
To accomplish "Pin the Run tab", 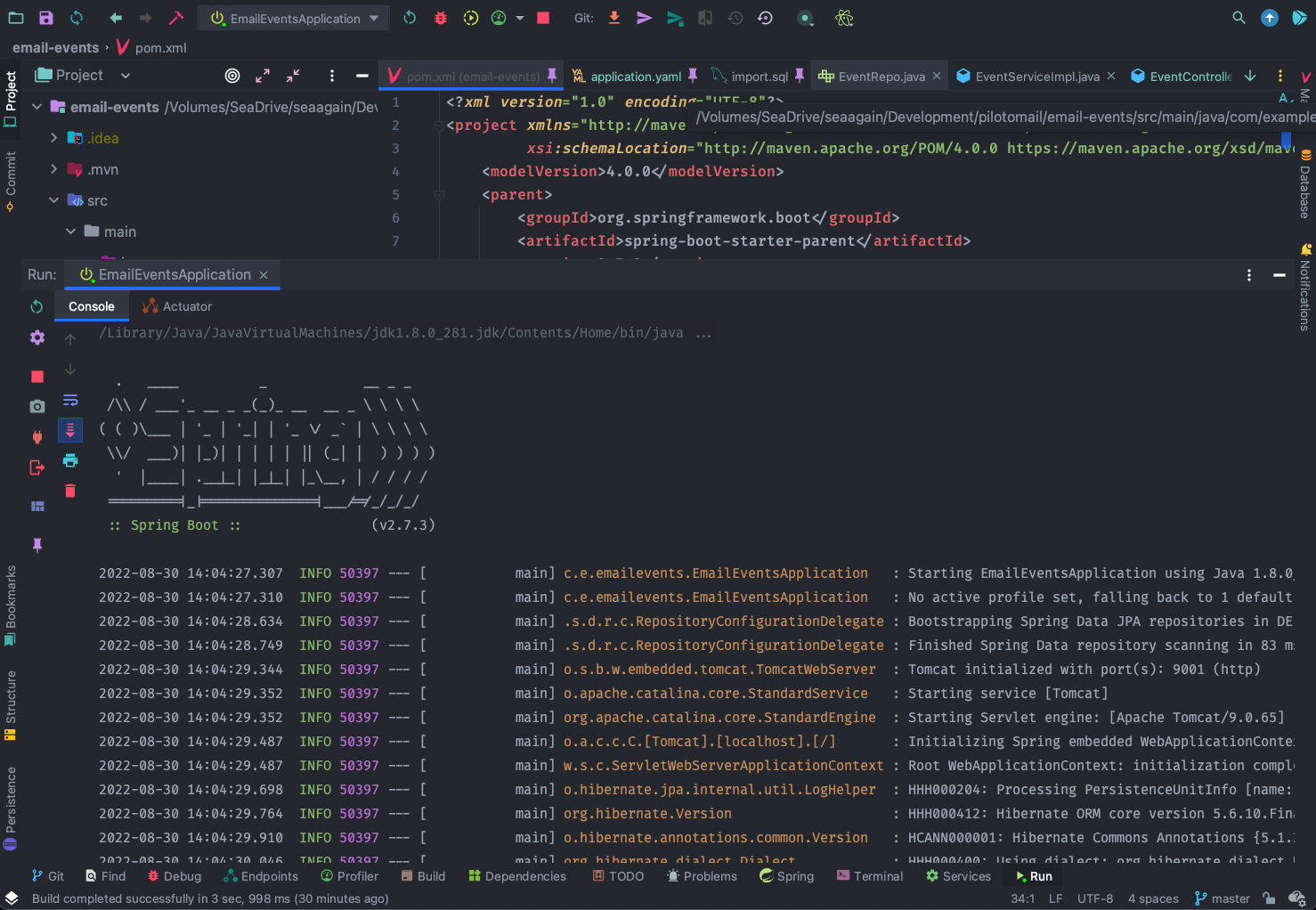I will [x=37, y=545].
